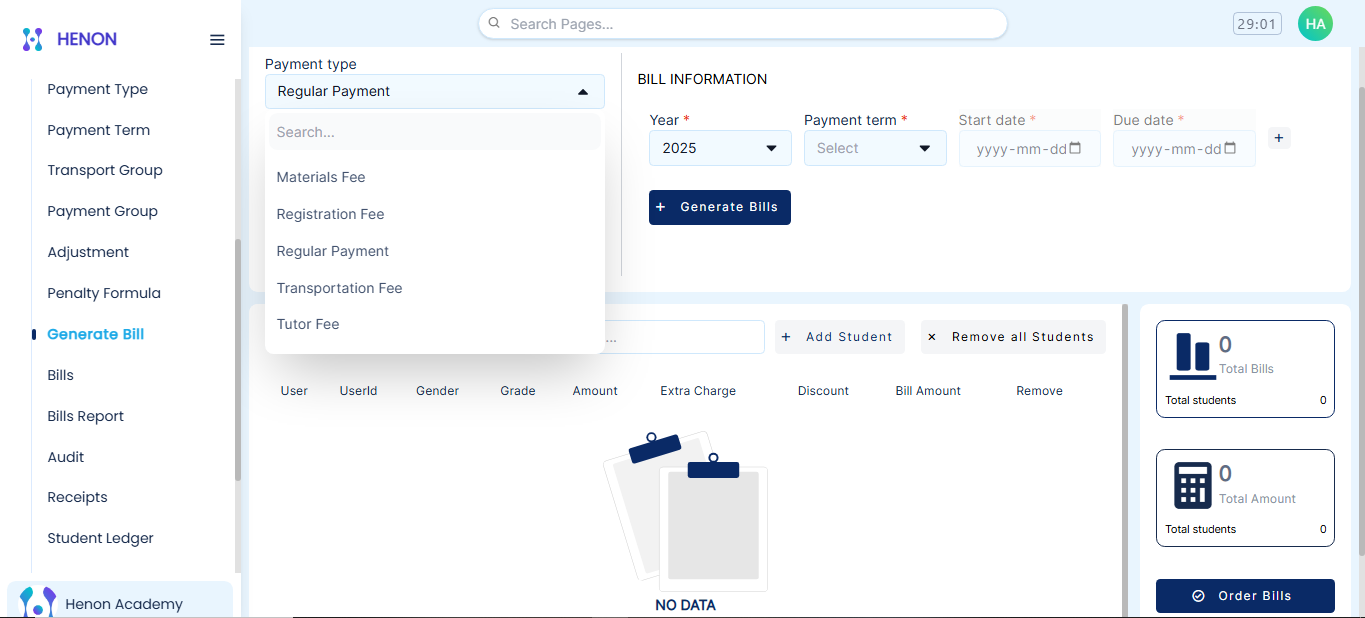Click the Henon Academy logo icon
Screen dimensions: 1365x618
pos(37,602)
